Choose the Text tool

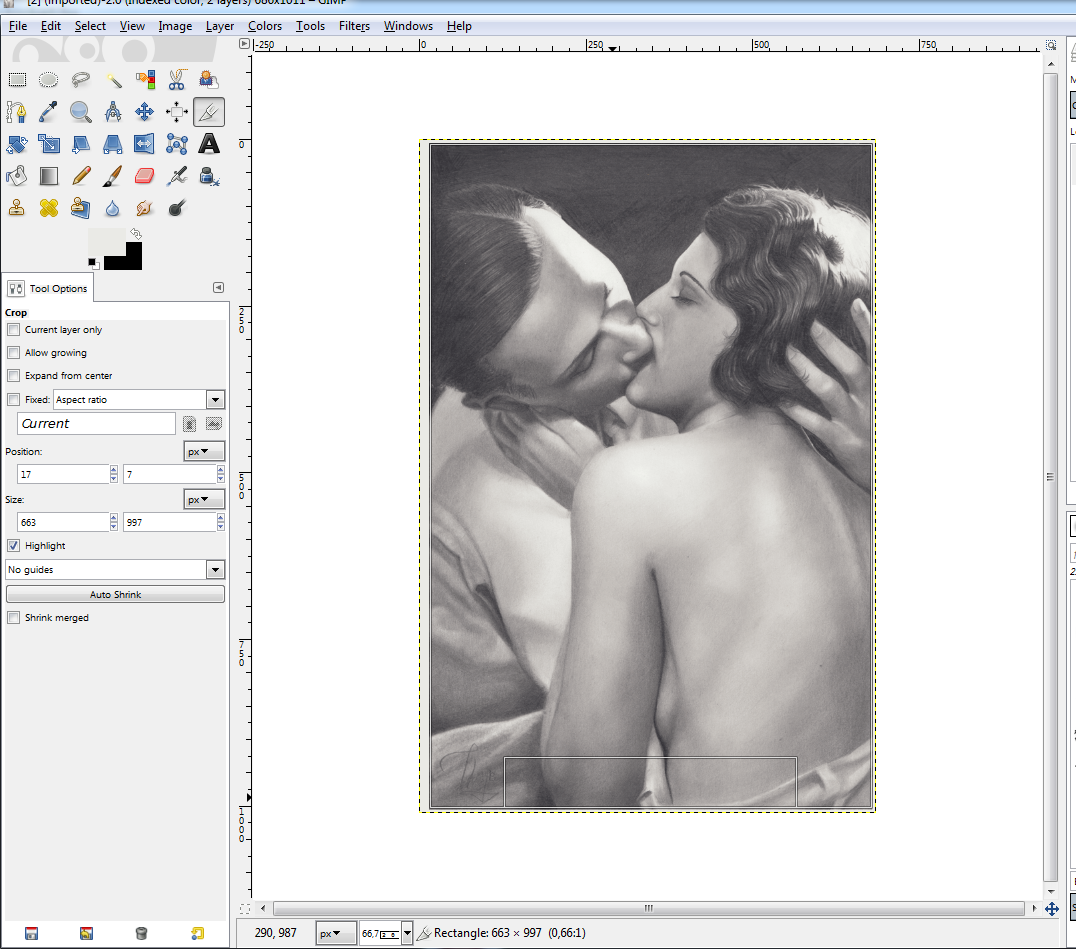[209, 144]
